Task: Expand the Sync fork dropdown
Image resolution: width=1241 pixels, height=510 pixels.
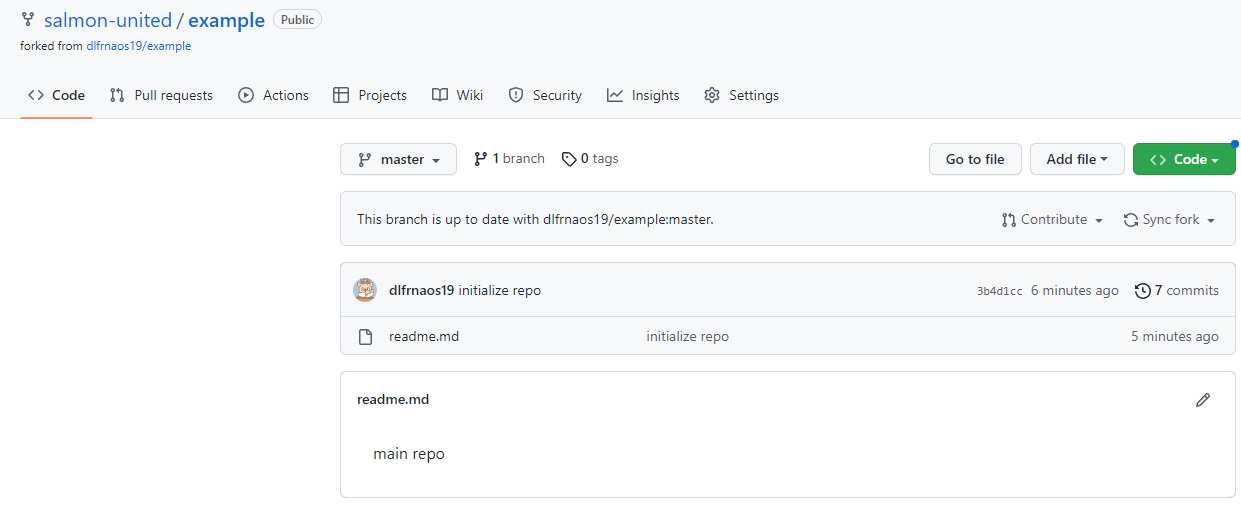Action: pos(1169,219)
